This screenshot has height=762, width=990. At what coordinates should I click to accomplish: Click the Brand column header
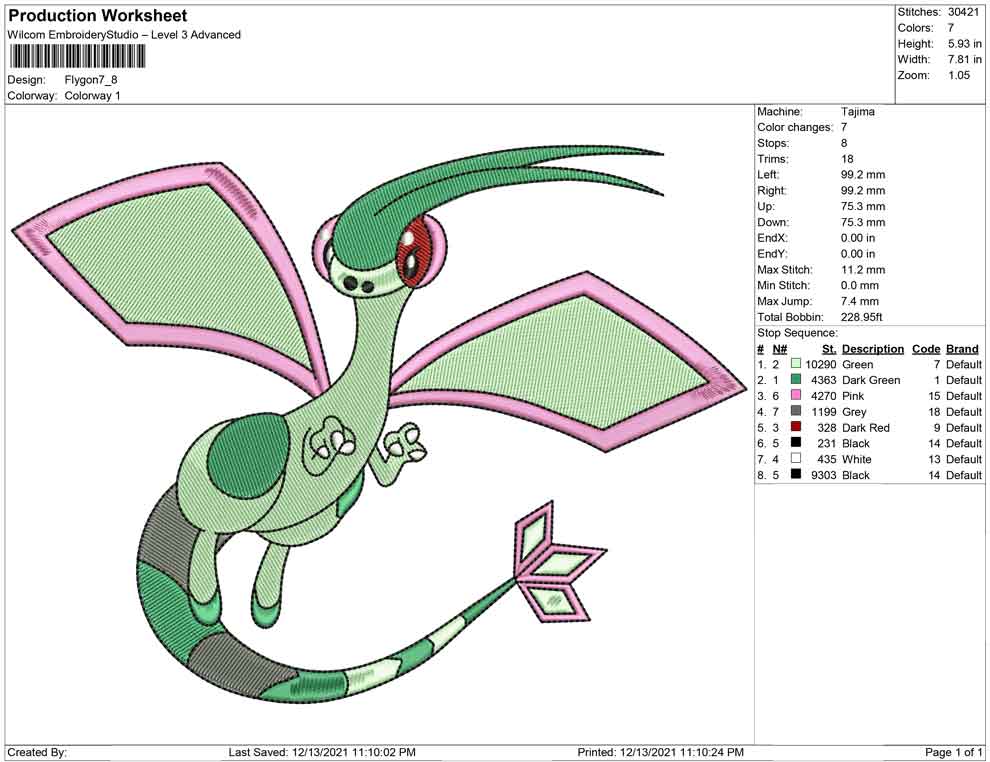962,349
